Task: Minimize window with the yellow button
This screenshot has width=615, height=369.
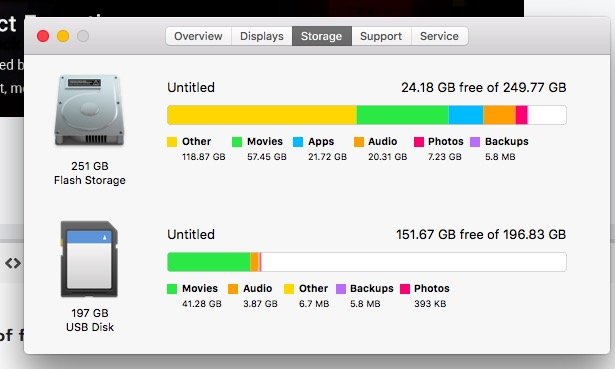Action: click(63, 36)
